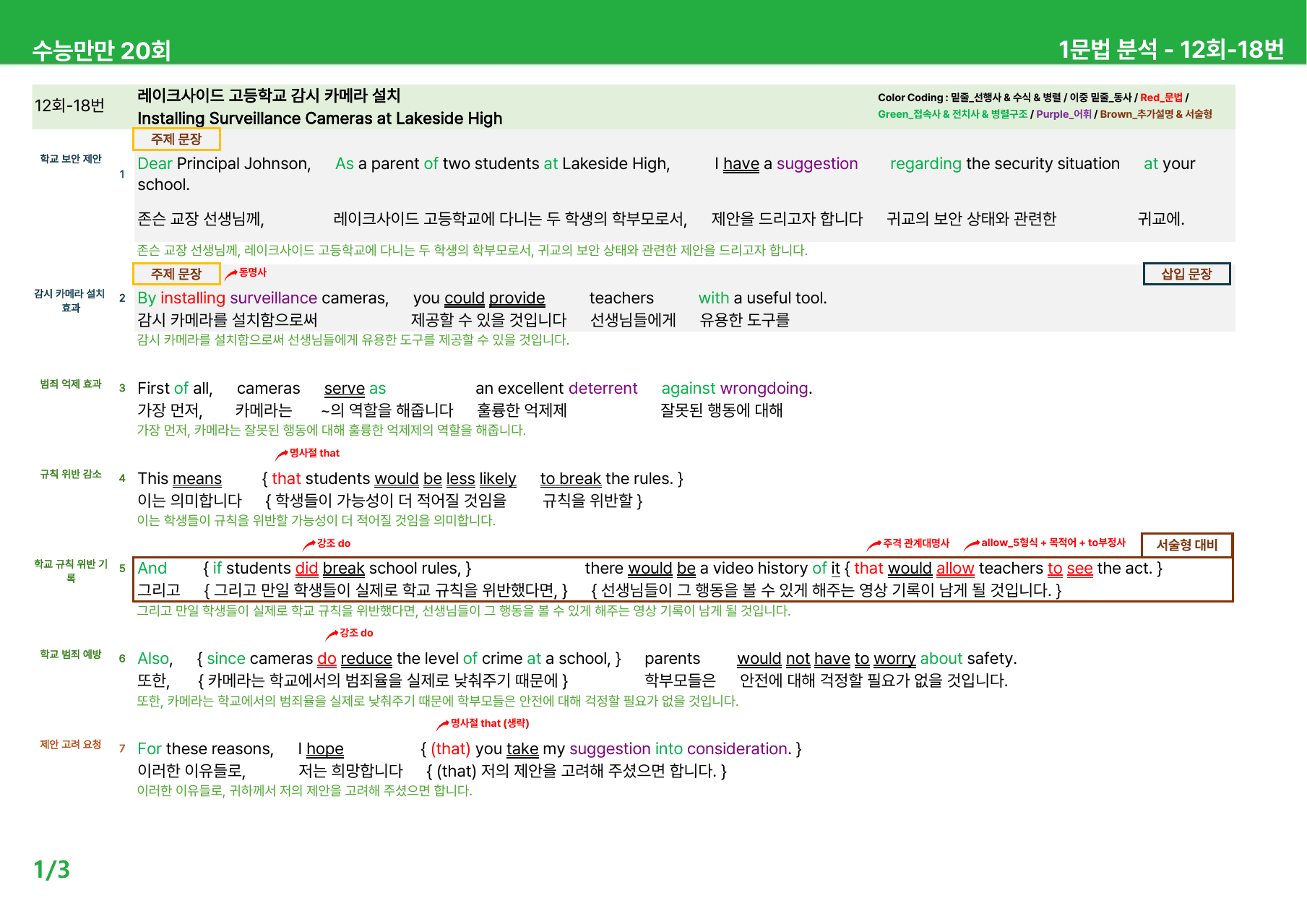The height and width of the screenshot is (924, 1307).
Task: Click the Green_접속사 legend entry
Action: (952, 114)
